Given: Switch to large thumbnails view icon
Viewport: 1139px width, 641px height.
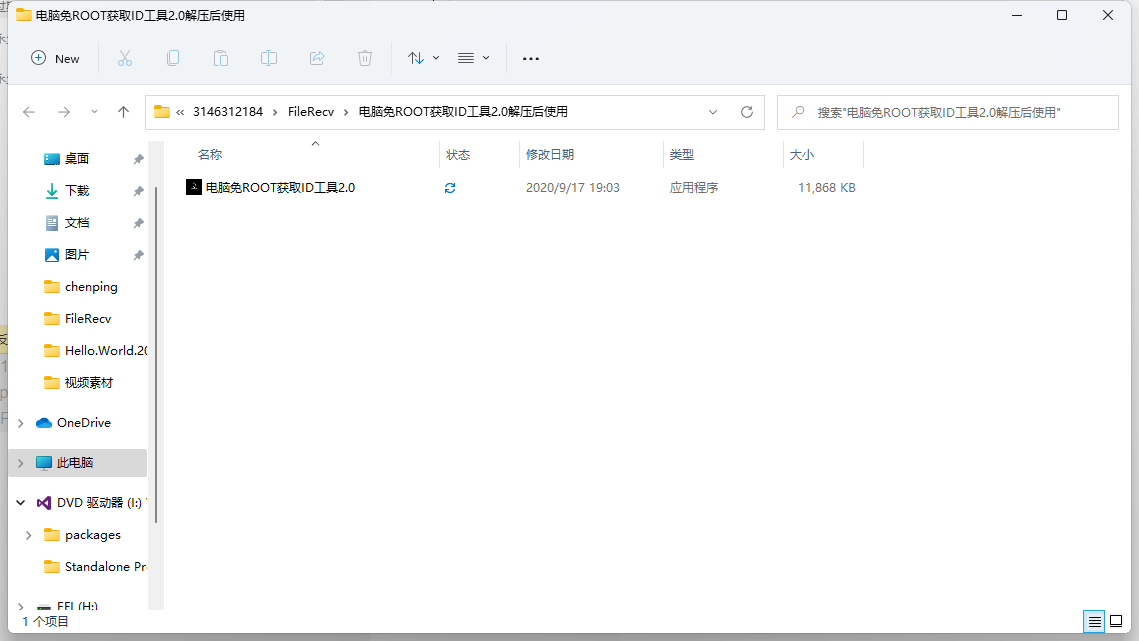Looking at the screenshot, I should tap(1116, 621).
